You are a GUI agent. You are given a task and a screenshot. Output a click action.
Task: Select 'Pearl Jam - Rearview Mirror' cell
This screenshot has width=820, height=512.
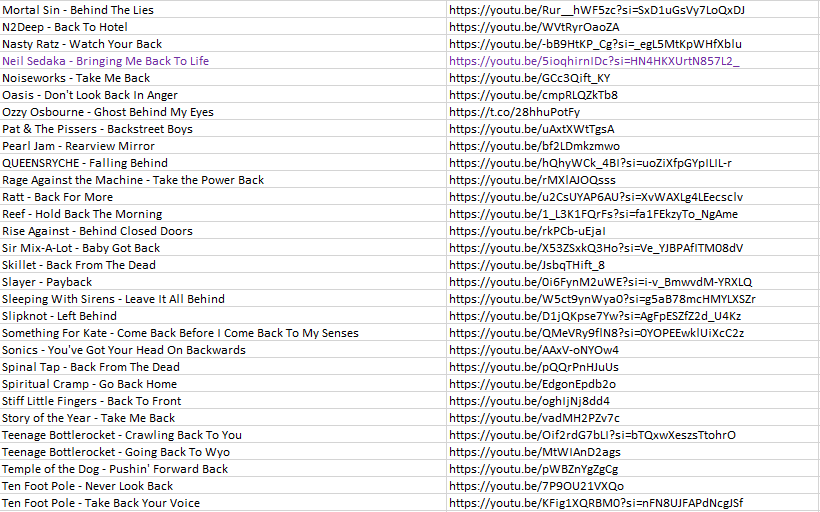pos(223,145)
